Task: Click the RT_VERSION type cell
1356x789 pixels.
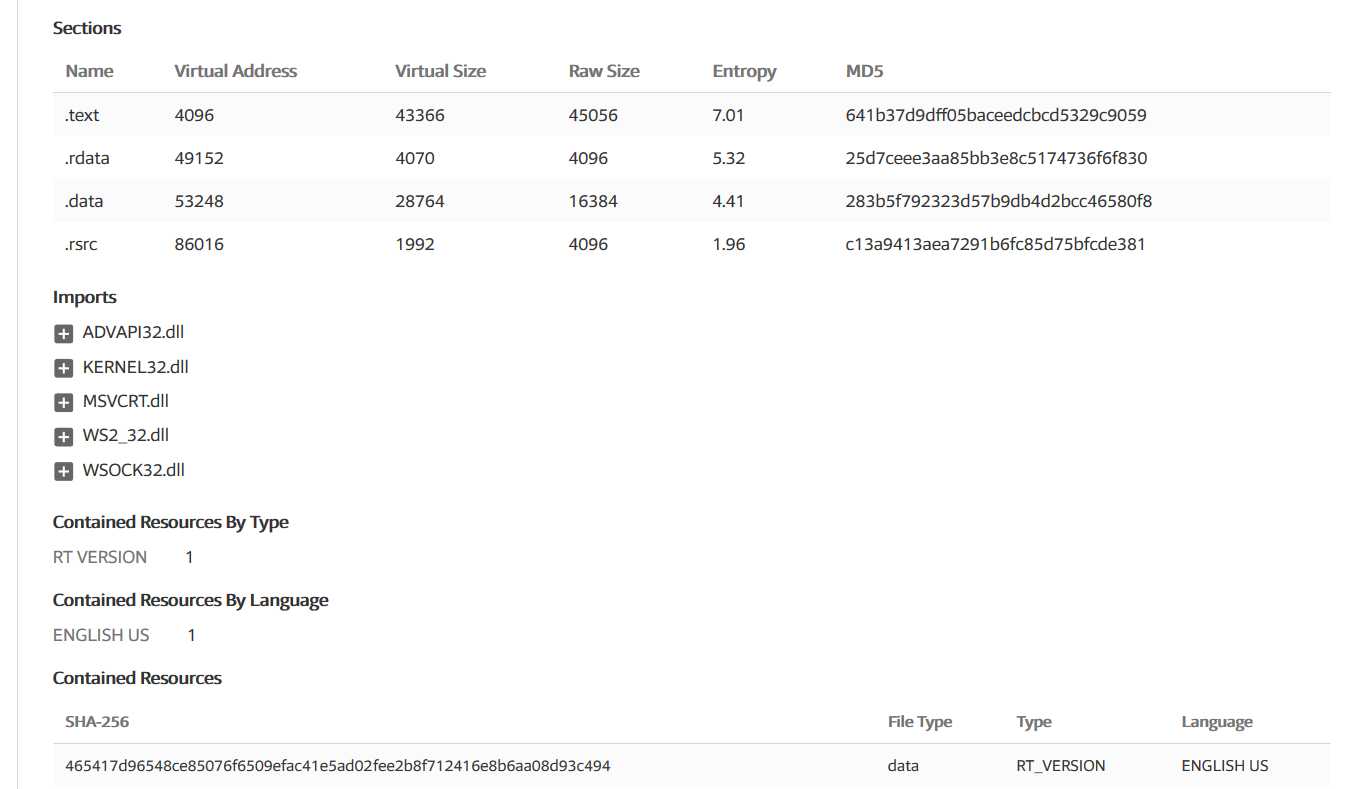Action: 1061,766
